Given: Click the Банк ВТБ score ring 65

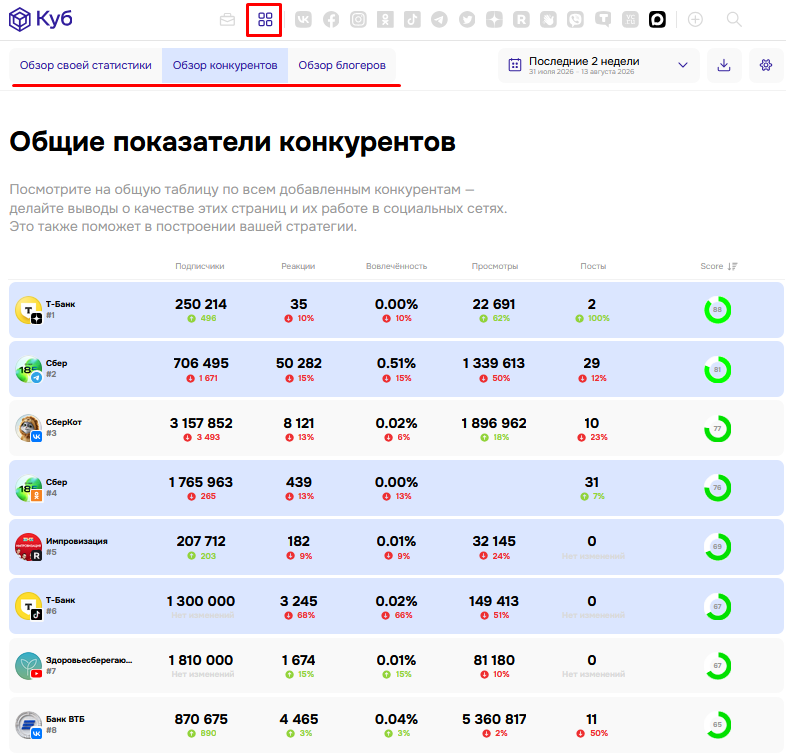Looking at the screenshot, I should point(717,725).
